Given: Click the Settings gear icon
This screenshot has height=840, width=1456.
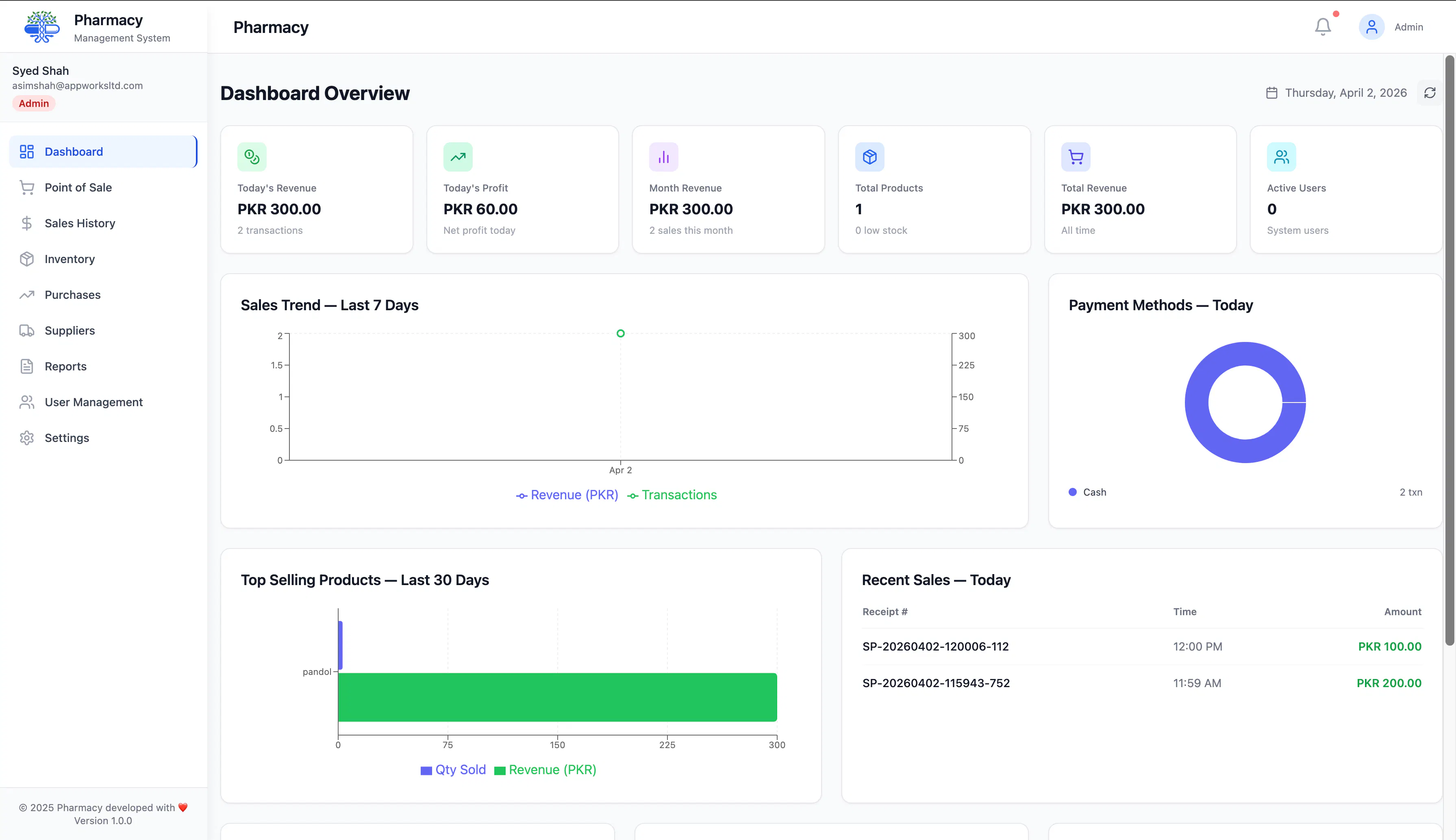Looking at the screenshot, I should (x=26, y=438).
